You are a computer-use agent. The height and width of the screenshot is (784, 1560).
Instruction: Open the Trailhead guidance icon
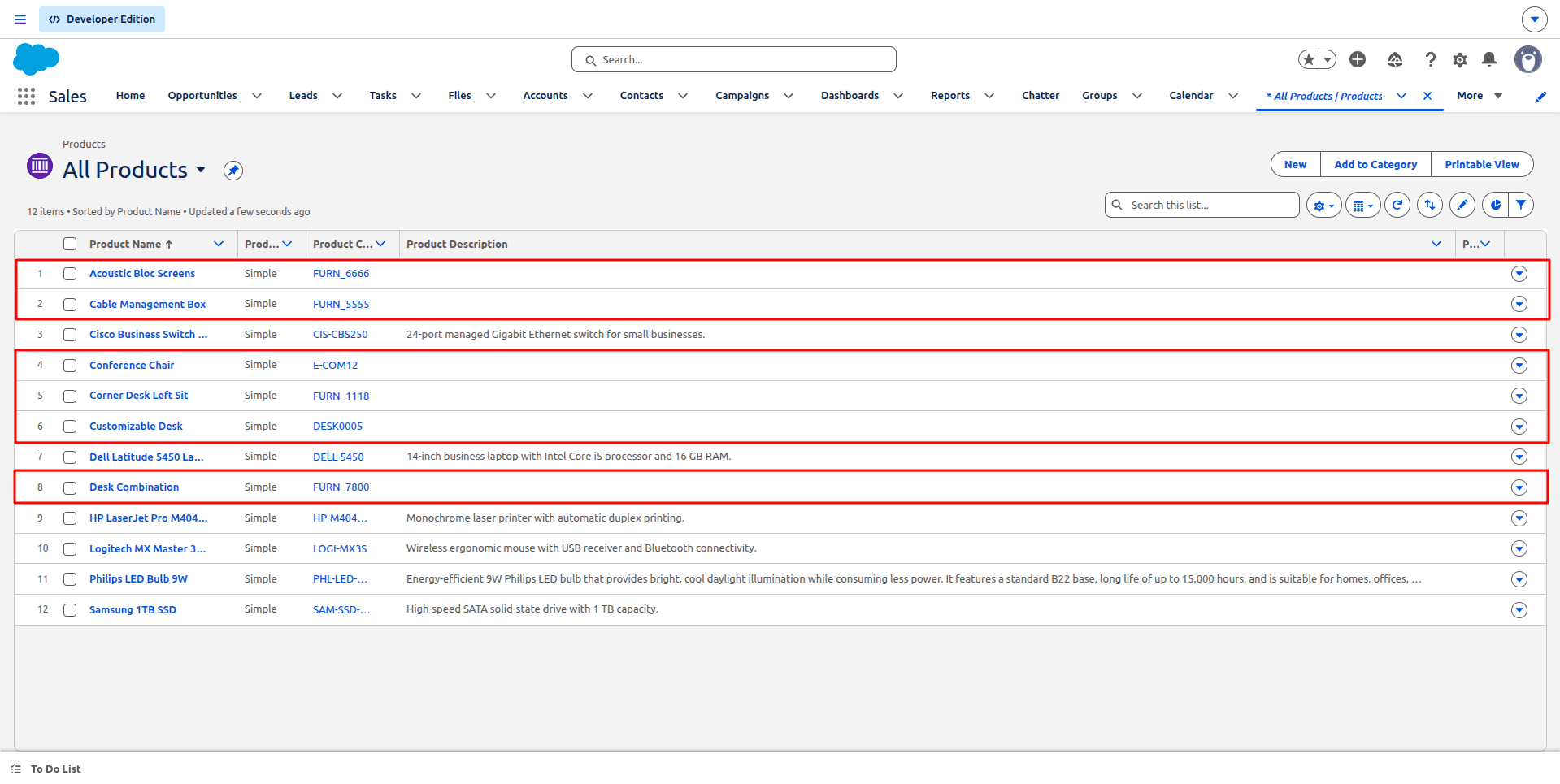click(1395, 59)
